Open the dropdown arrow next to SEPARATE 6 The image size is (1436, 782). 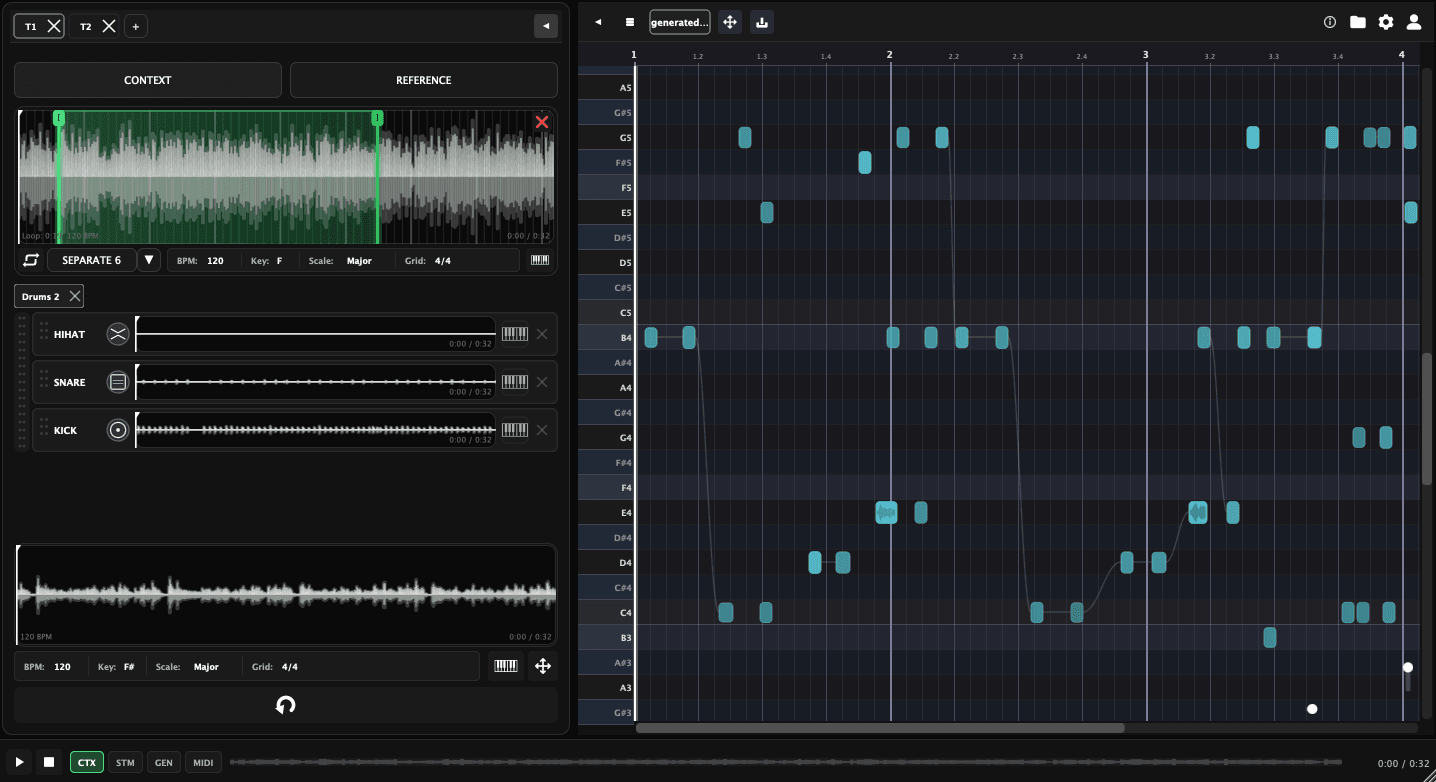click(149, 260)
